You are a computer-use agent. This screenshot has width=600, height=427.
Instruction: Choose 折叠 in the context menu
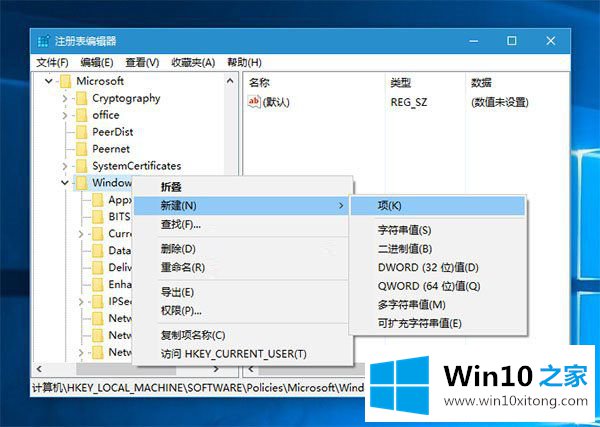click(x=243, y=187)
